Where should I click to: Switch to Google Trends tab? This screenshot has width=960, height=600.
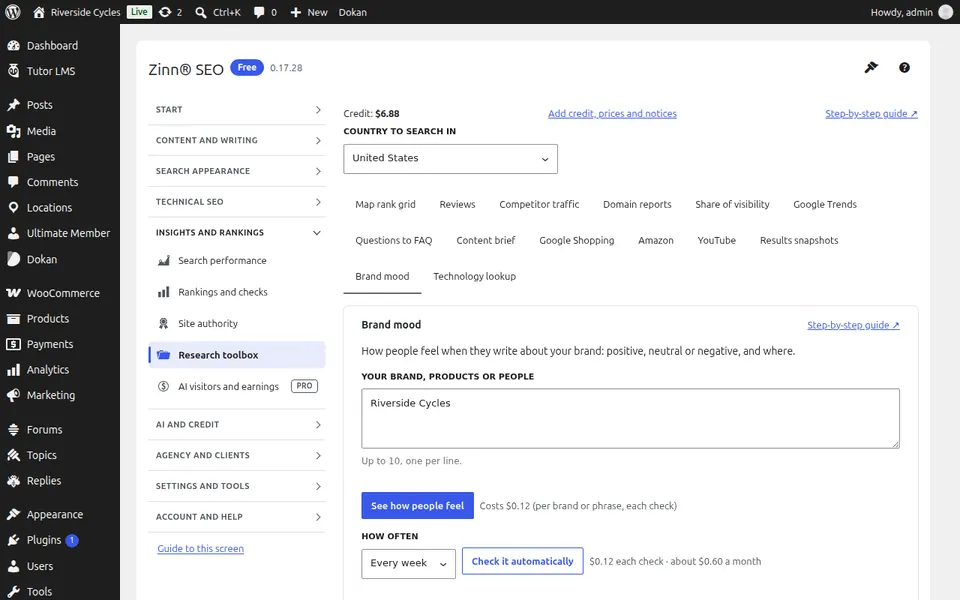tap(825, 204)
